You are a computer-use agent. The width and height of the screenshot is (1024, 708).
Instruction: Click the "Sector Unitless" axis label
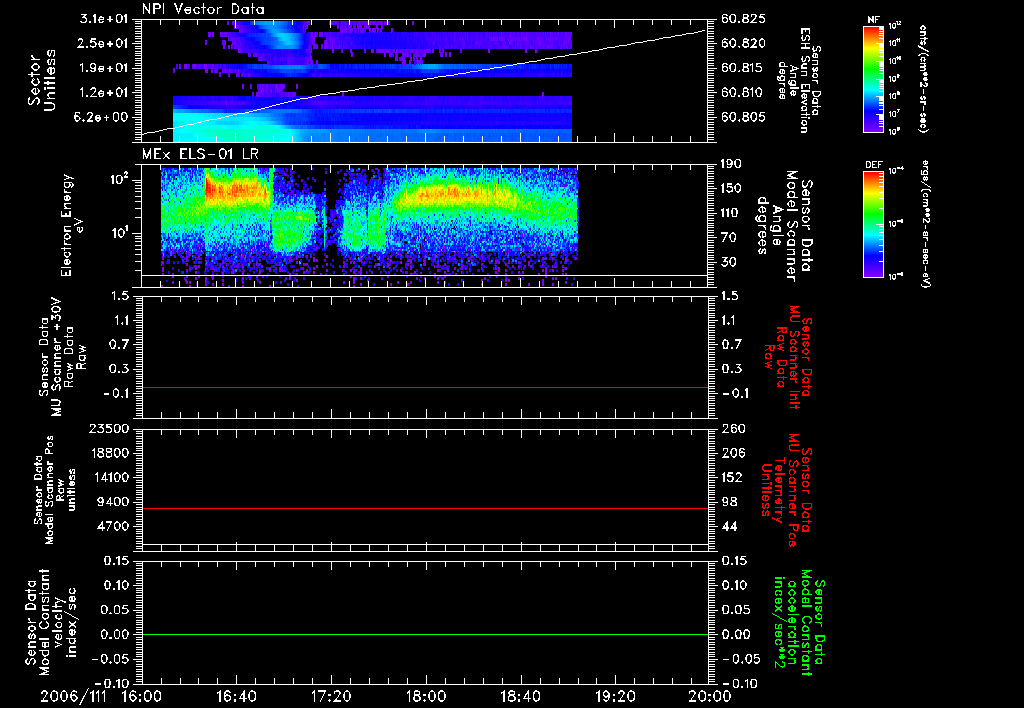click(x=42, y=80)
